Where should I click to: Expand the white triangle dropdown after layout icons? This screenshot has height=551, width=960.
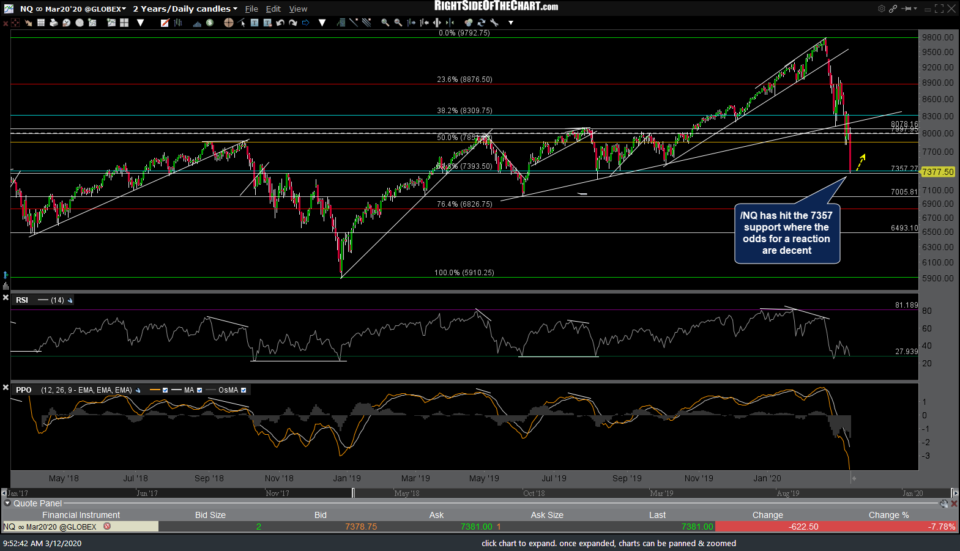click(140, 23)
